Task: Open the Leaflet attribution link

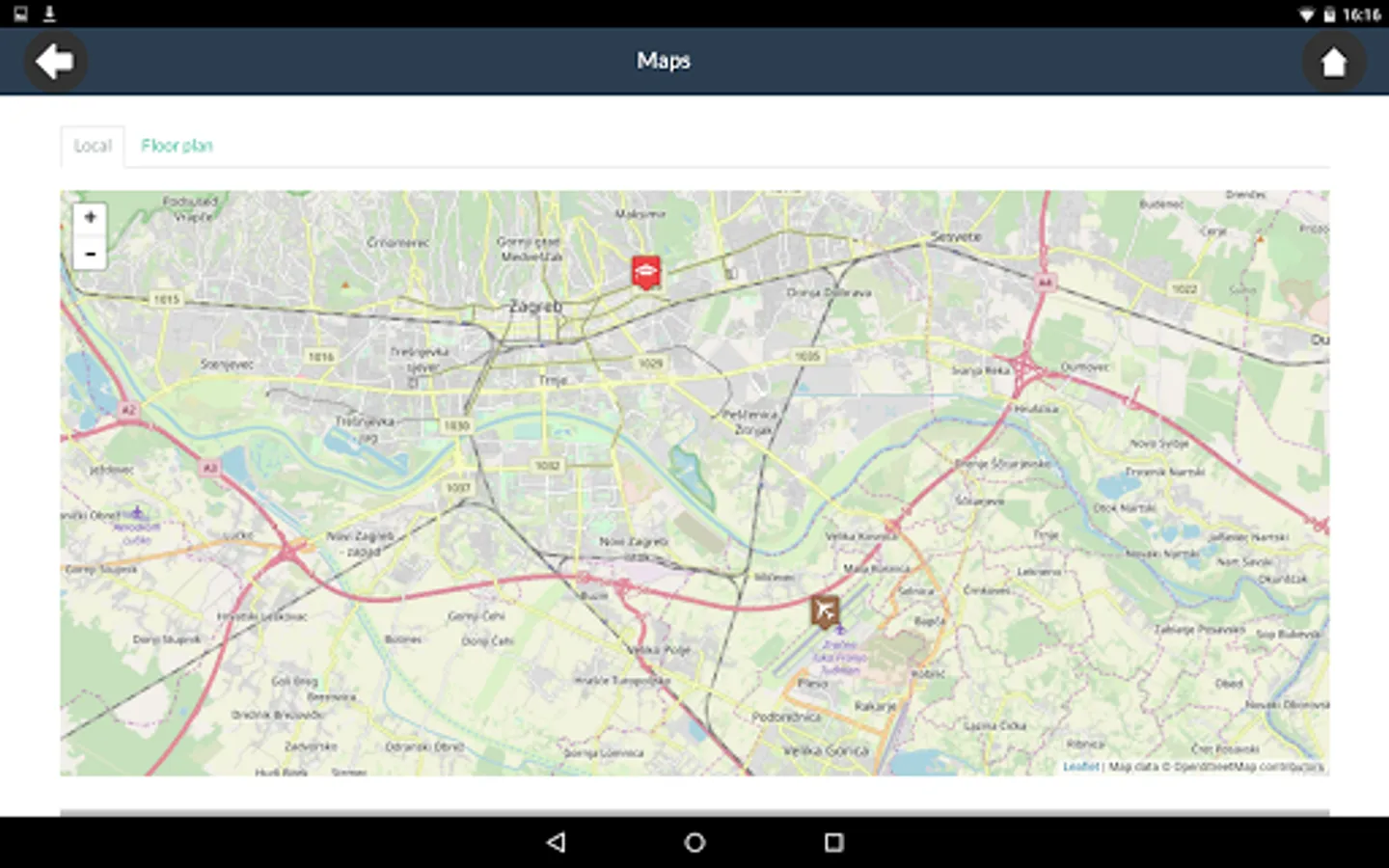Action: (x=1080, y=767)
